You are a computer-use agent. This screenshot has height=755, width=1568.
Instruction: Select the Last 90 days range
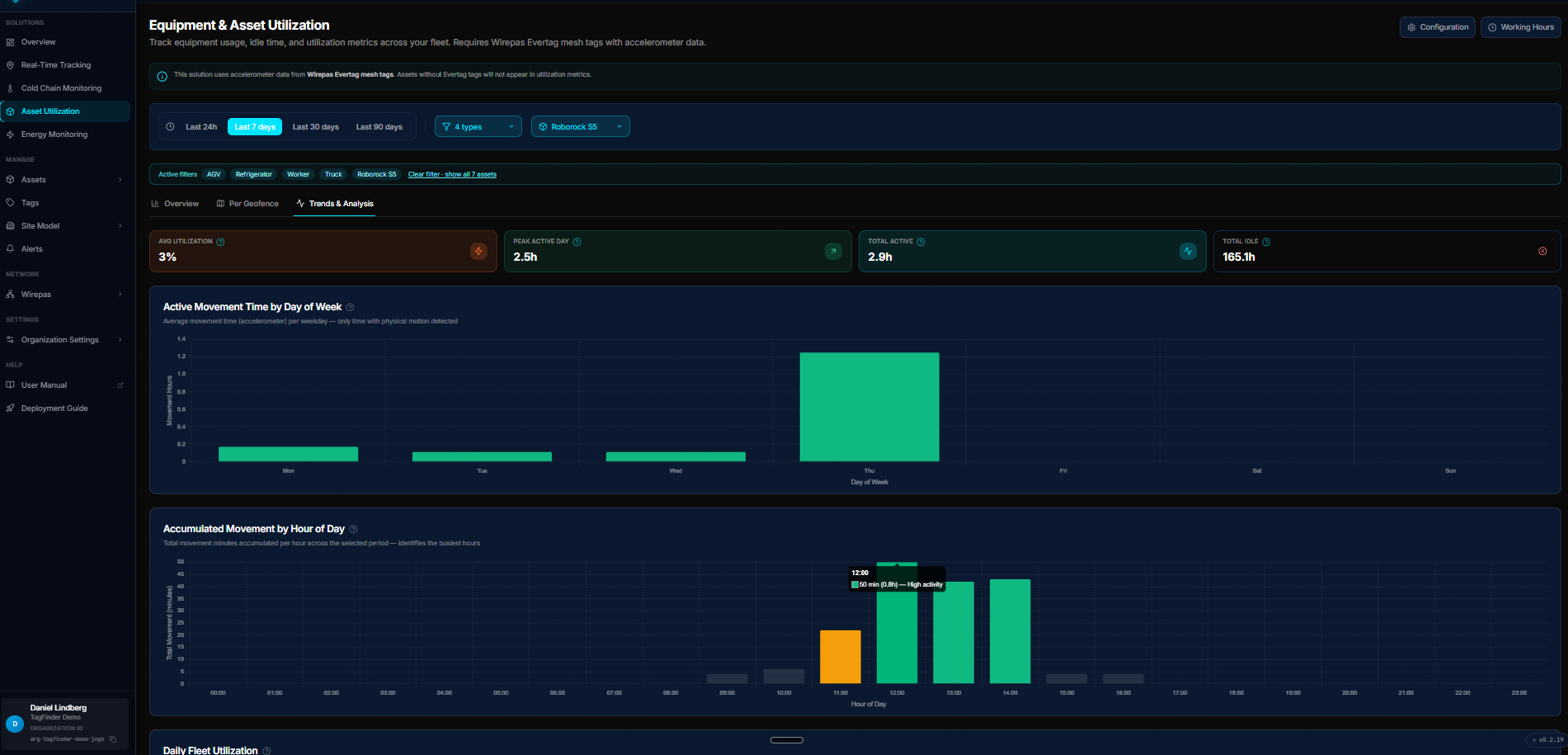(379, 127)
